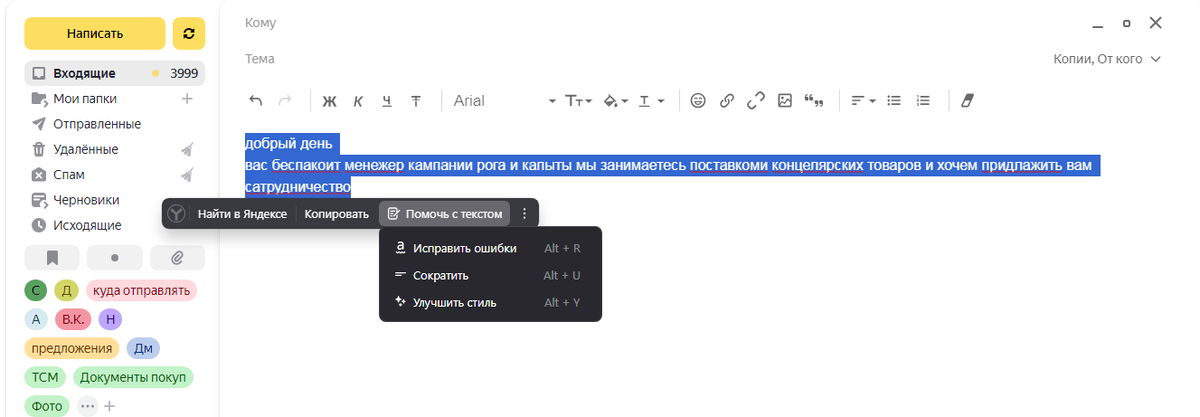Choose Копировать in selection popup
The height and width of the screenshot is (417, 1200).
pyautogui.click(x=337, y=214)
